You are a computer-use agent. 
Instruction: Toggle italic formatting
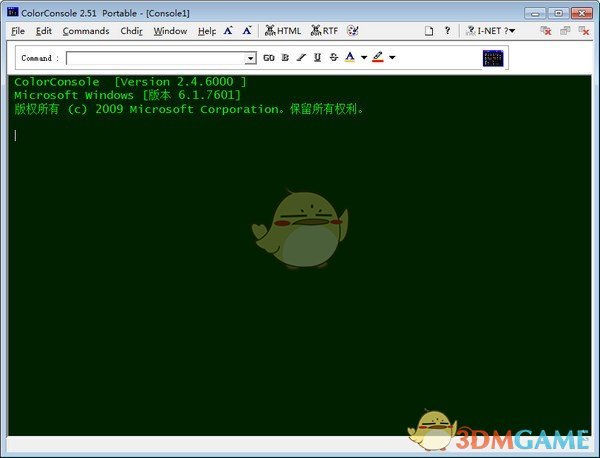(x=301, y=57)
